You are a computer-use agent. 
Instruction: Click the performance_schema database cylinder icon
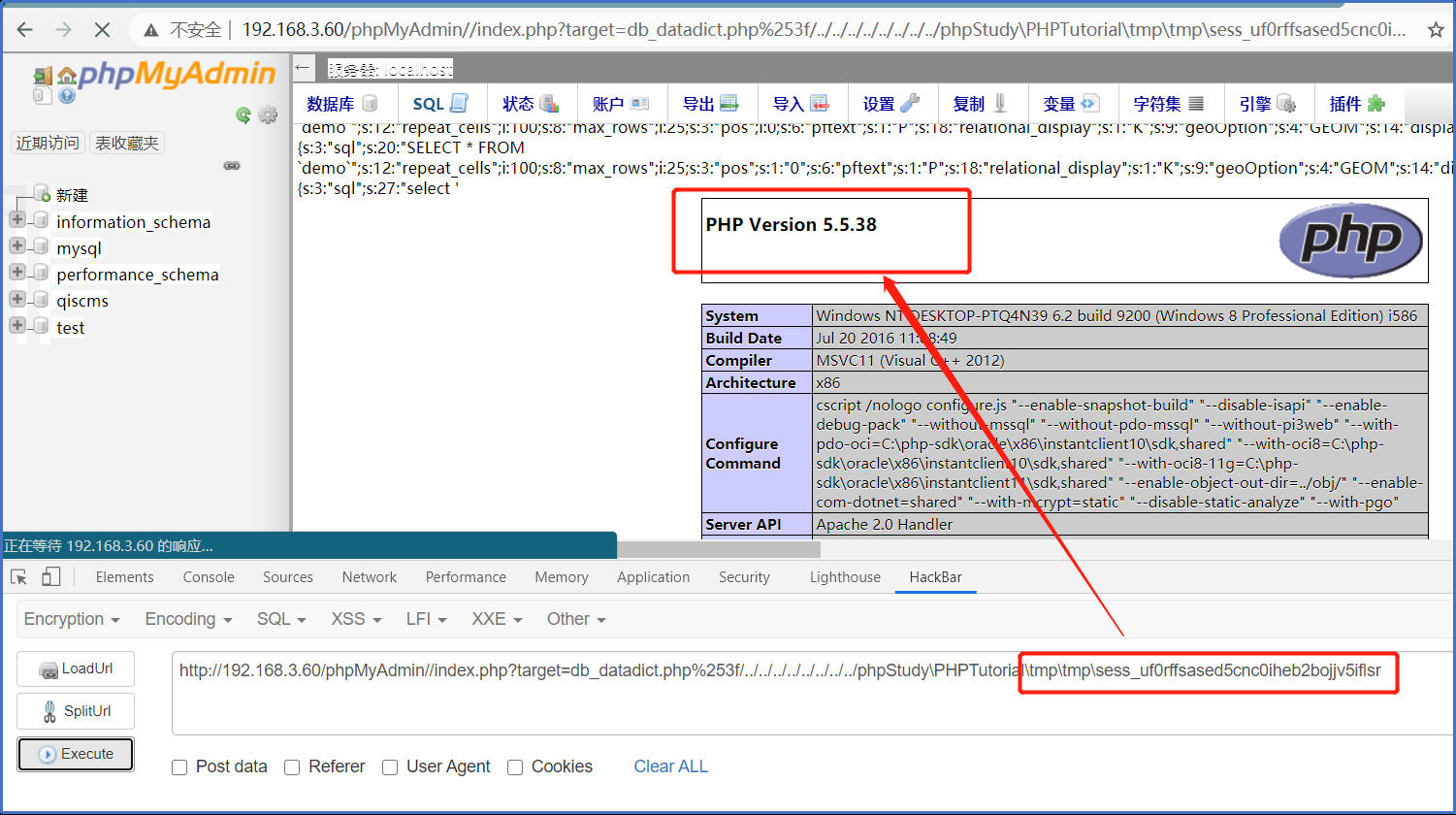[x=41, y=274]
